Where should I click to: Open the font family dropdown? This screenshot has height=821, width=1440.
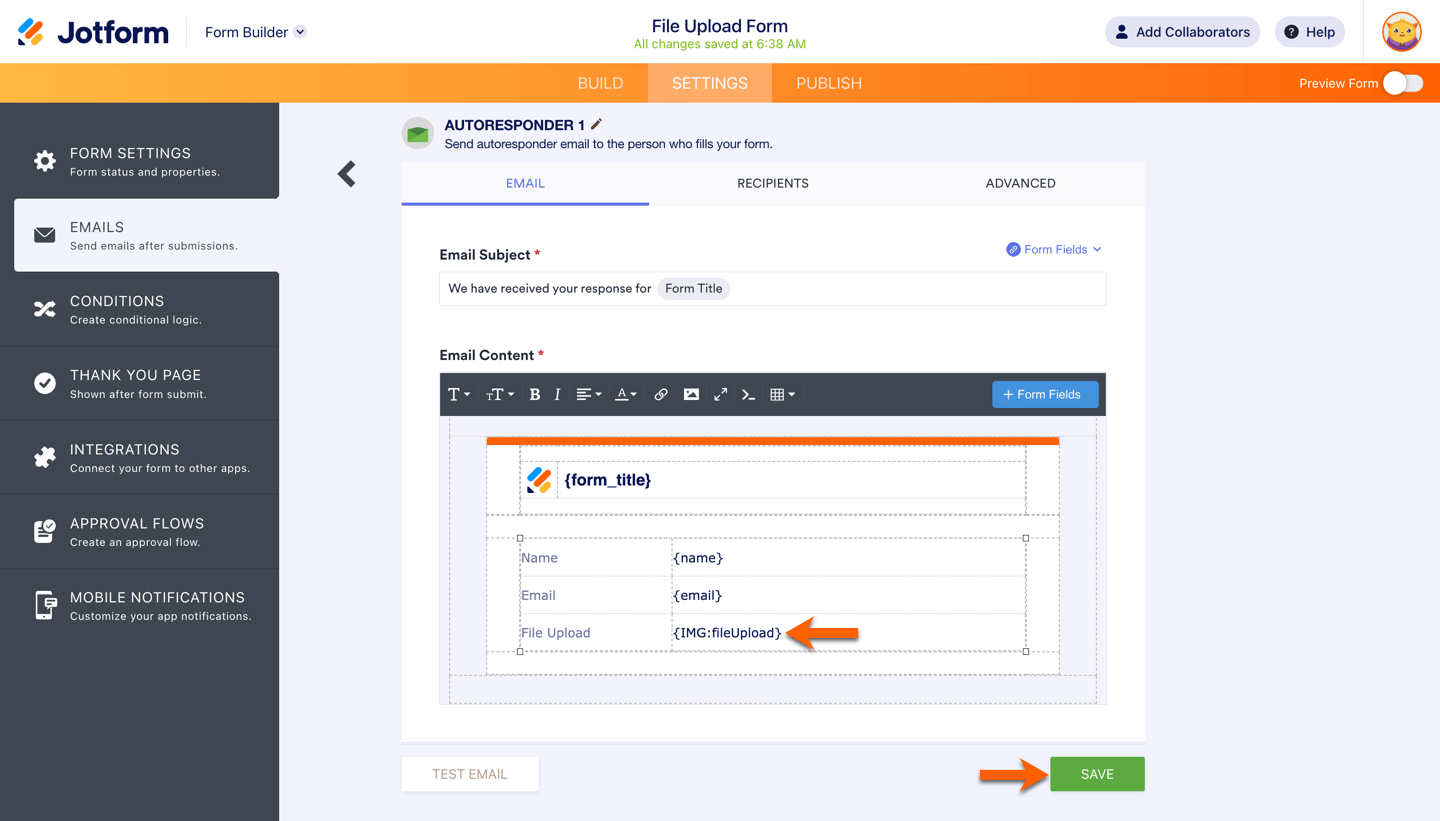pyautogui.click(x=459, y=394)
